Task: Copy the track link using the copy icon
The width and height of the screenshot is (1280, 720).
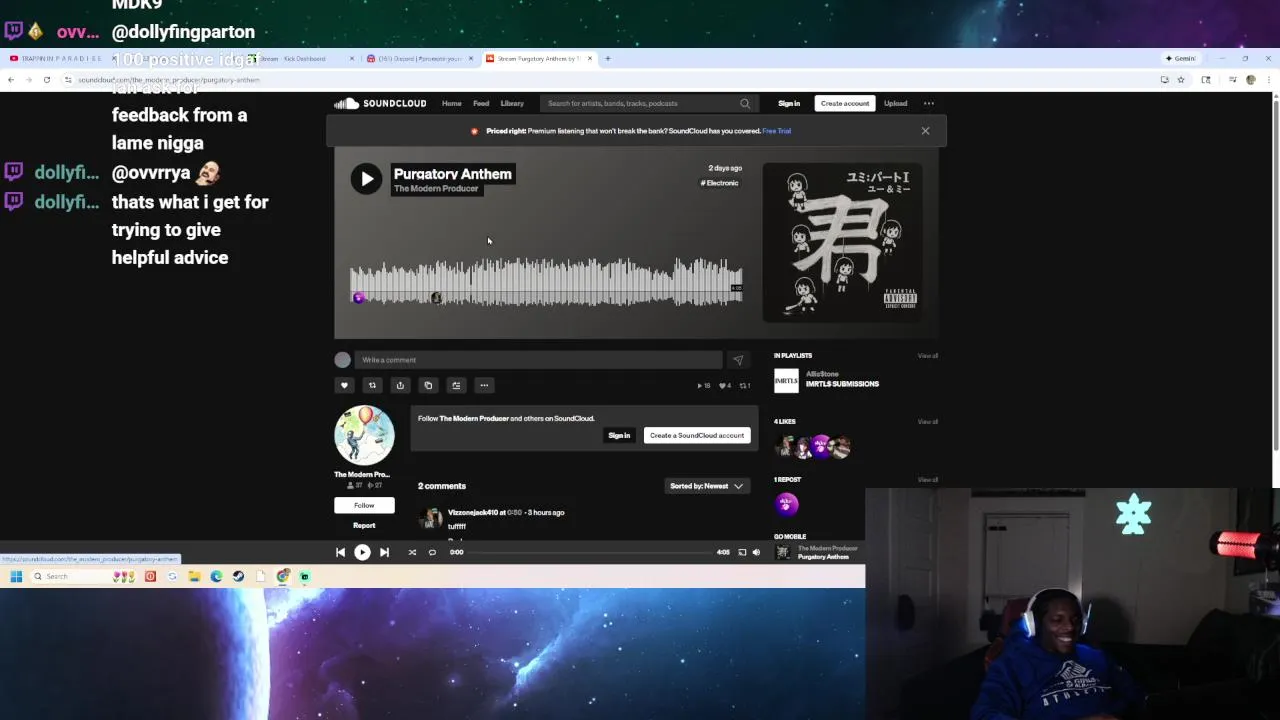Action: [428, 385]
